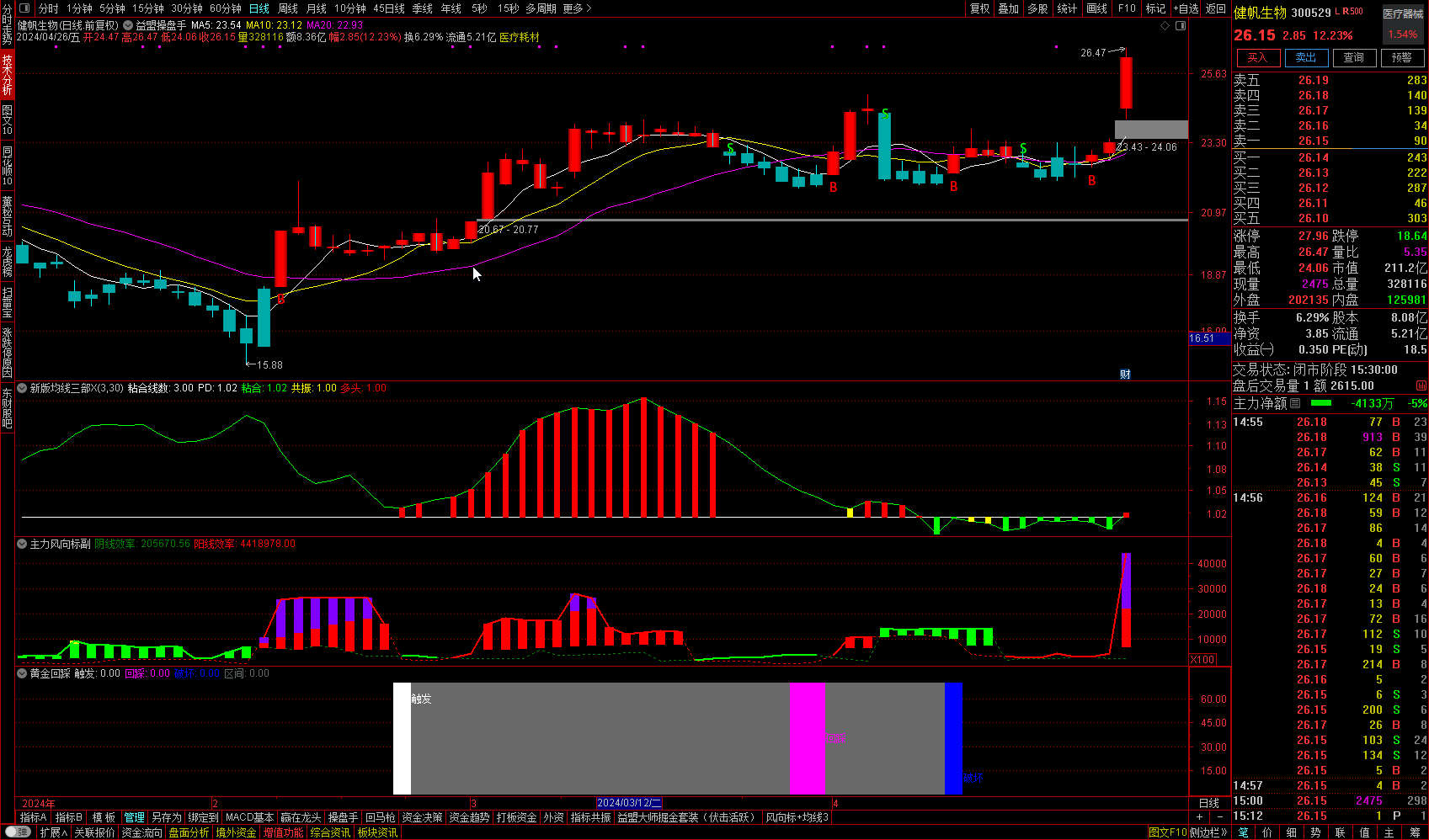
Task: Click the 价 tab at bottom right
Action: (1267, 832)
